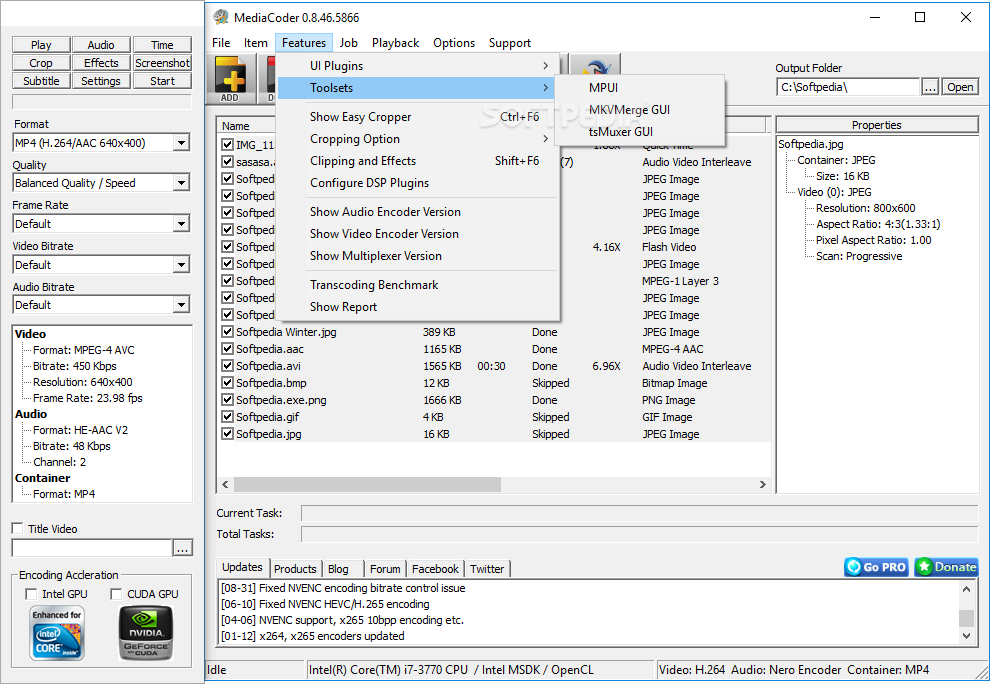Click the ADD file toolbar icon

230,80
